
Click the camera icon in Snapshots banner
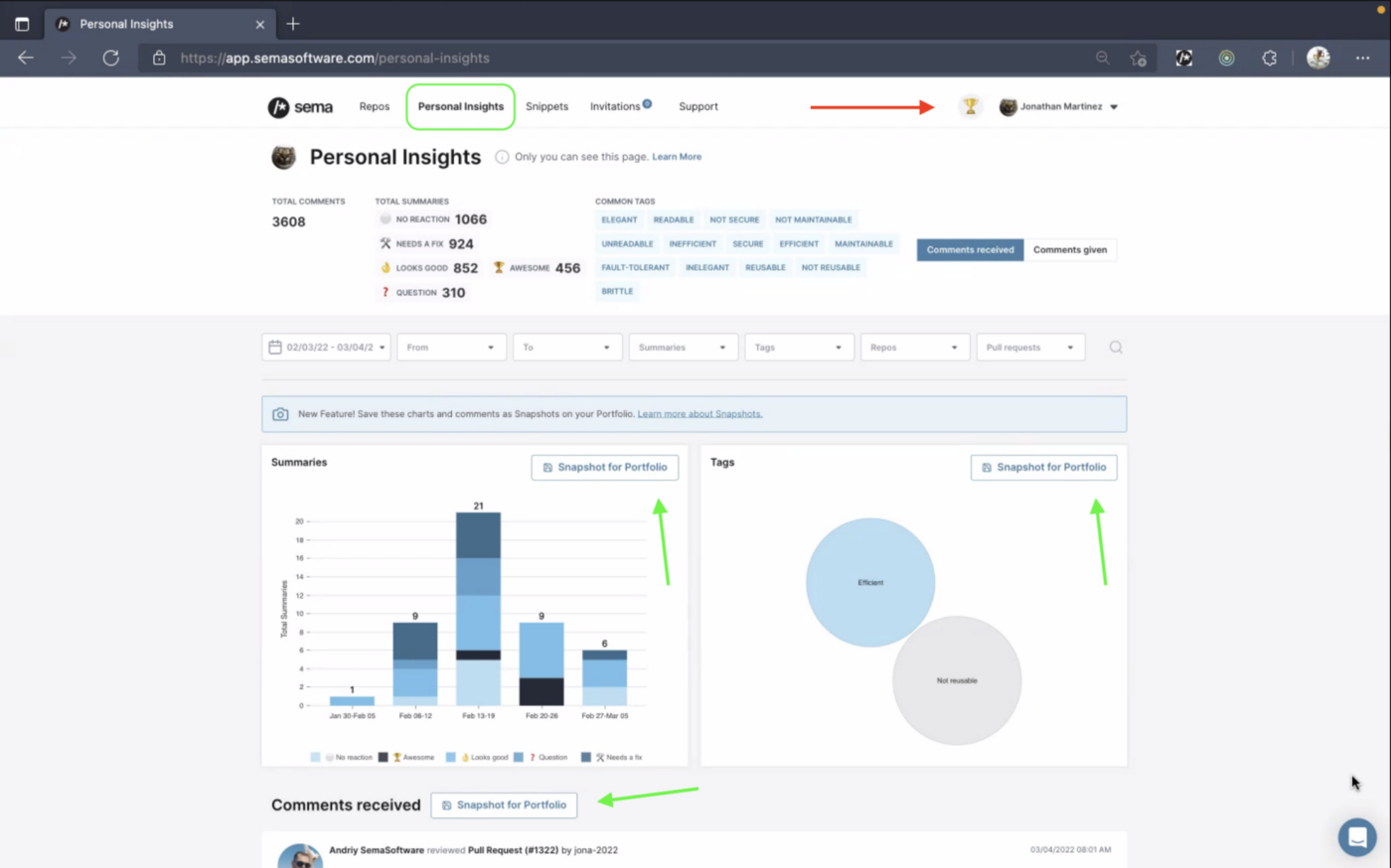[280, 414]
